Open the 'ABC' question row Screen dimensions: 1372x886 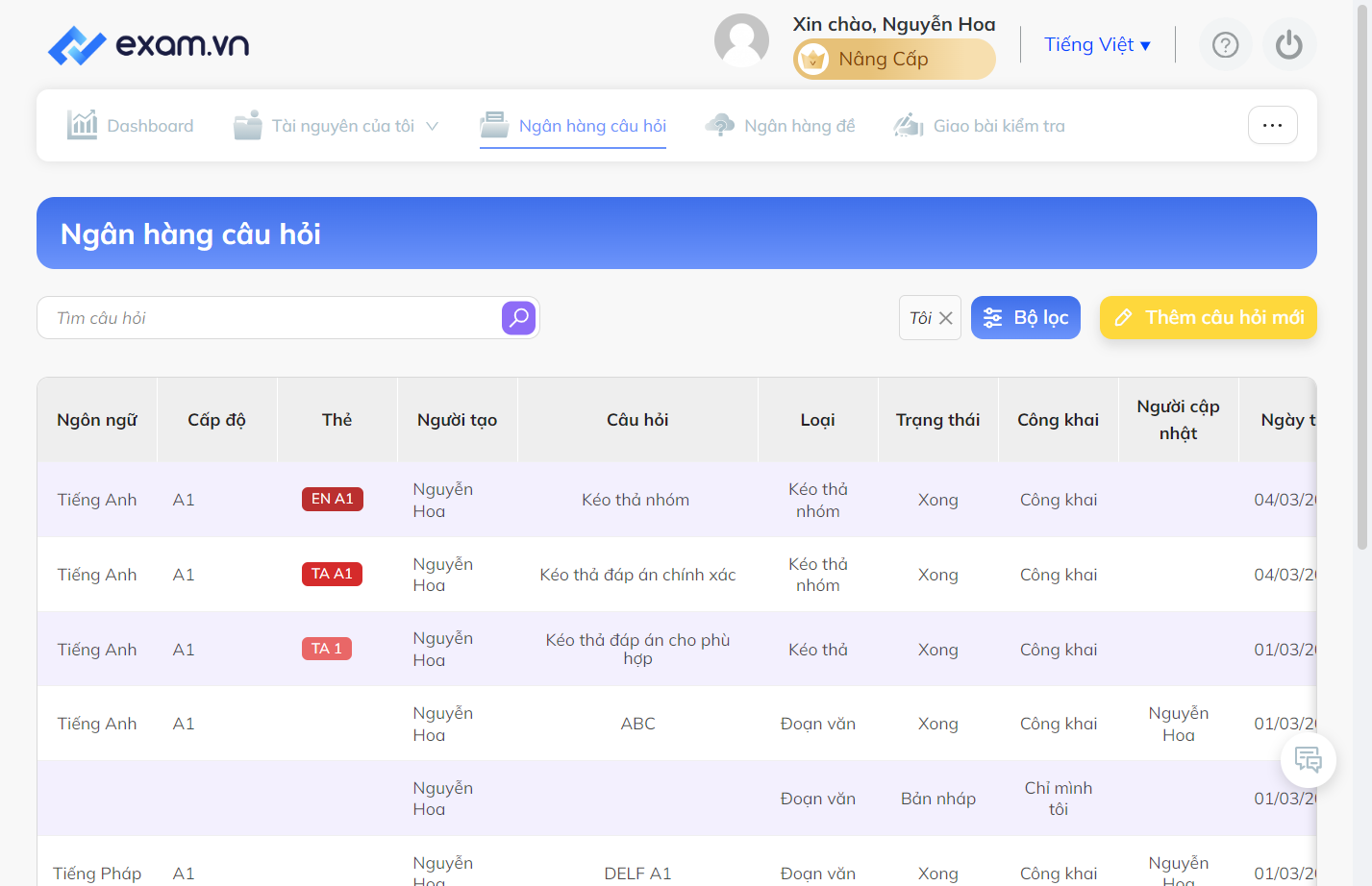point(637,724)
